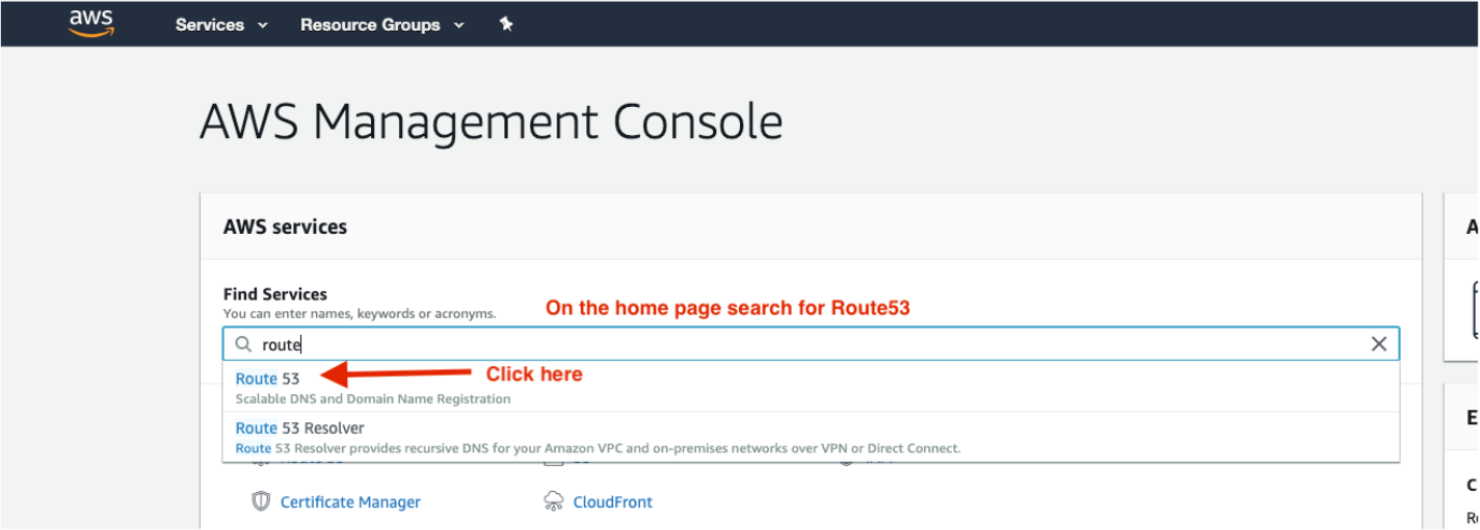Click the Route 53 Resolver description text
The image size is (1480, 530).
click(598, 448)
